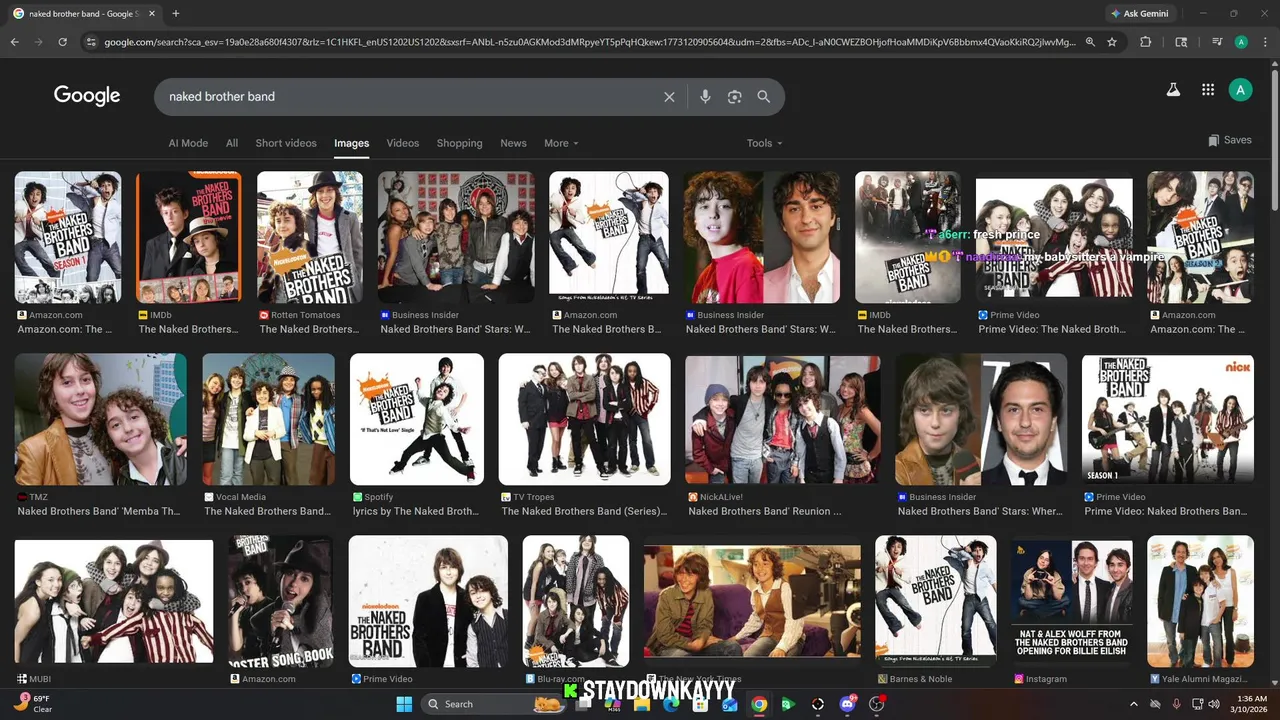Reload the current page
1280x720 pixels.
click(63, 42)
